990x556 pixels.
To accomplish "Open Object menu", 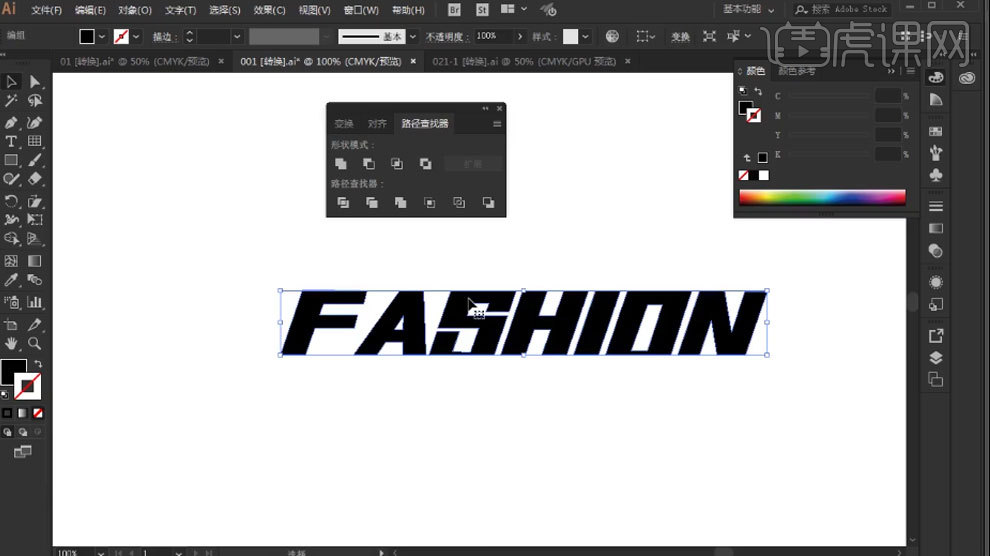I will (135, 10).
